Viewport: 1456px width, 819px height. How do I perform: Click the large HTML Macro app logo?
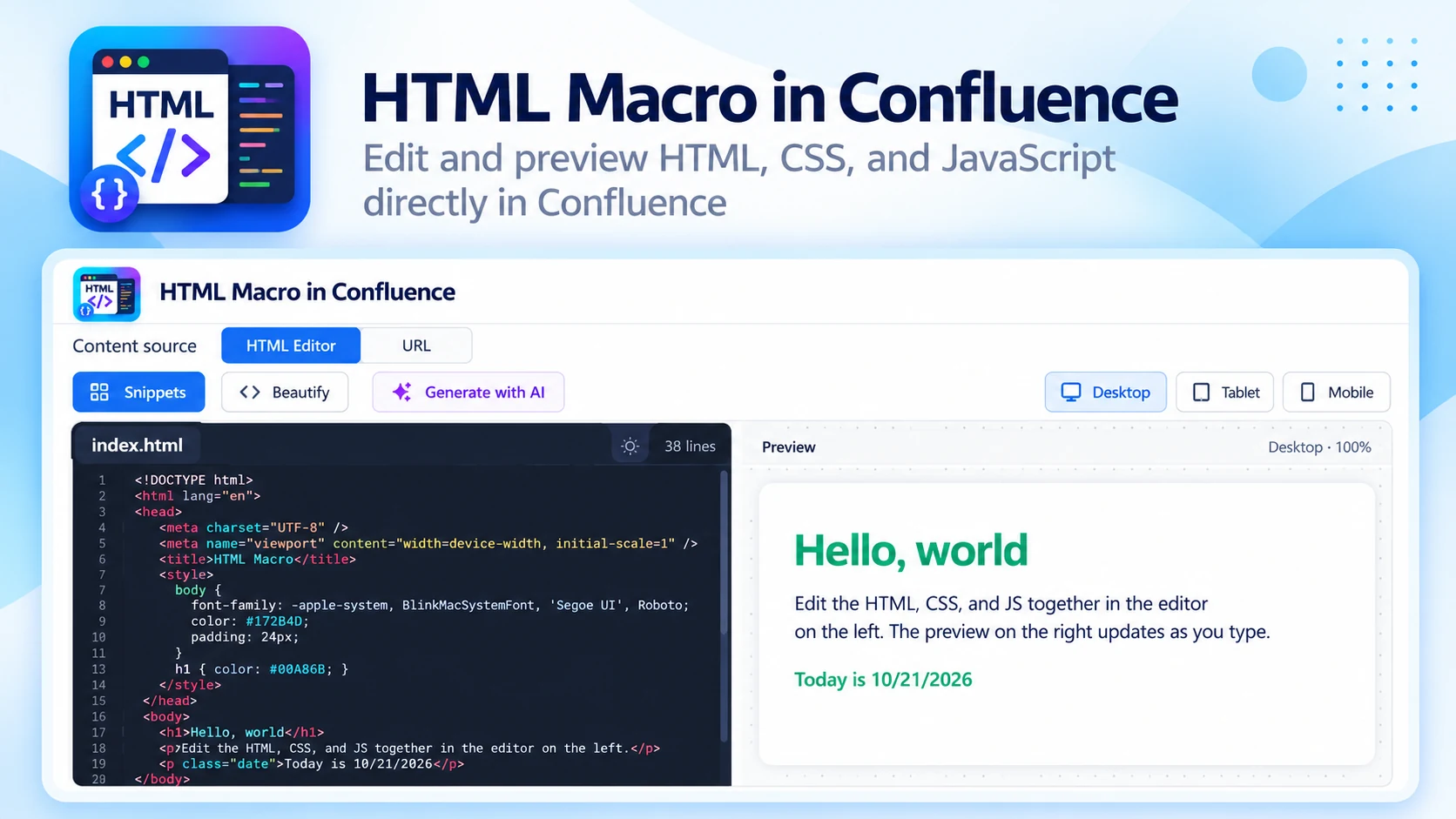190,129
